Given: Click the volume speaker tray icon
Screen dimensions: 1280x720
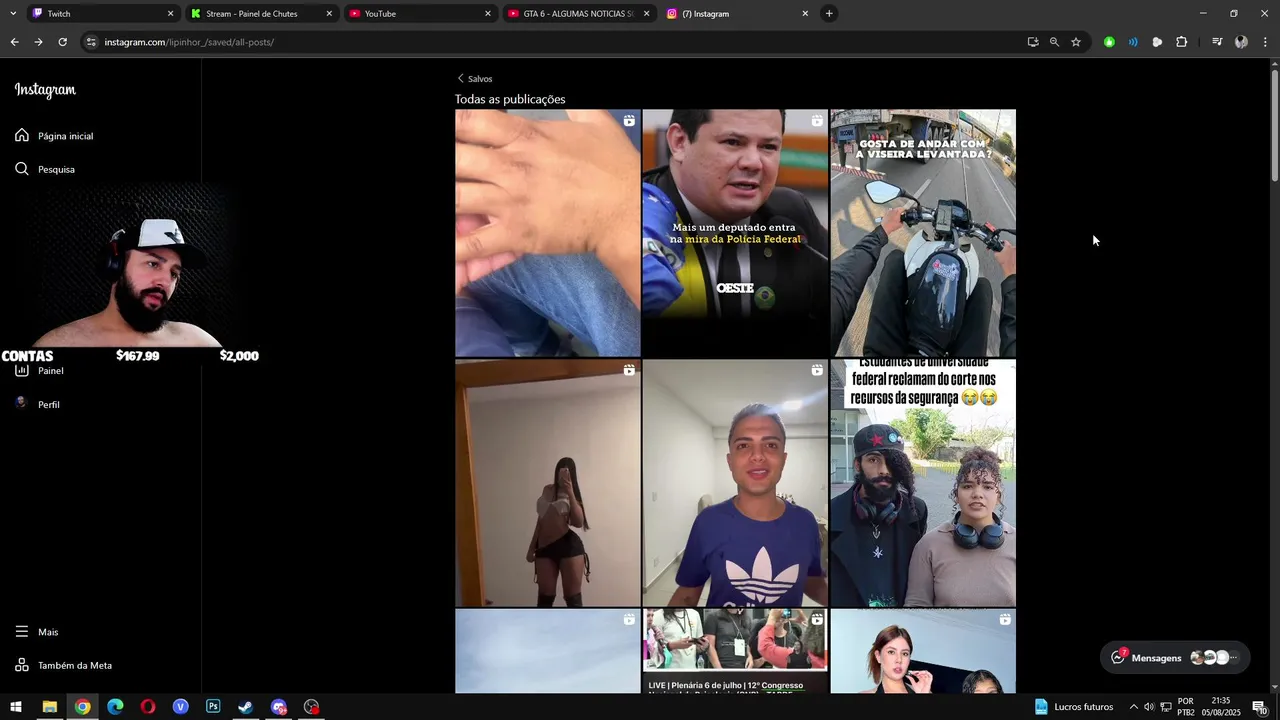Looking at the screenshot, I should 1149,707.
